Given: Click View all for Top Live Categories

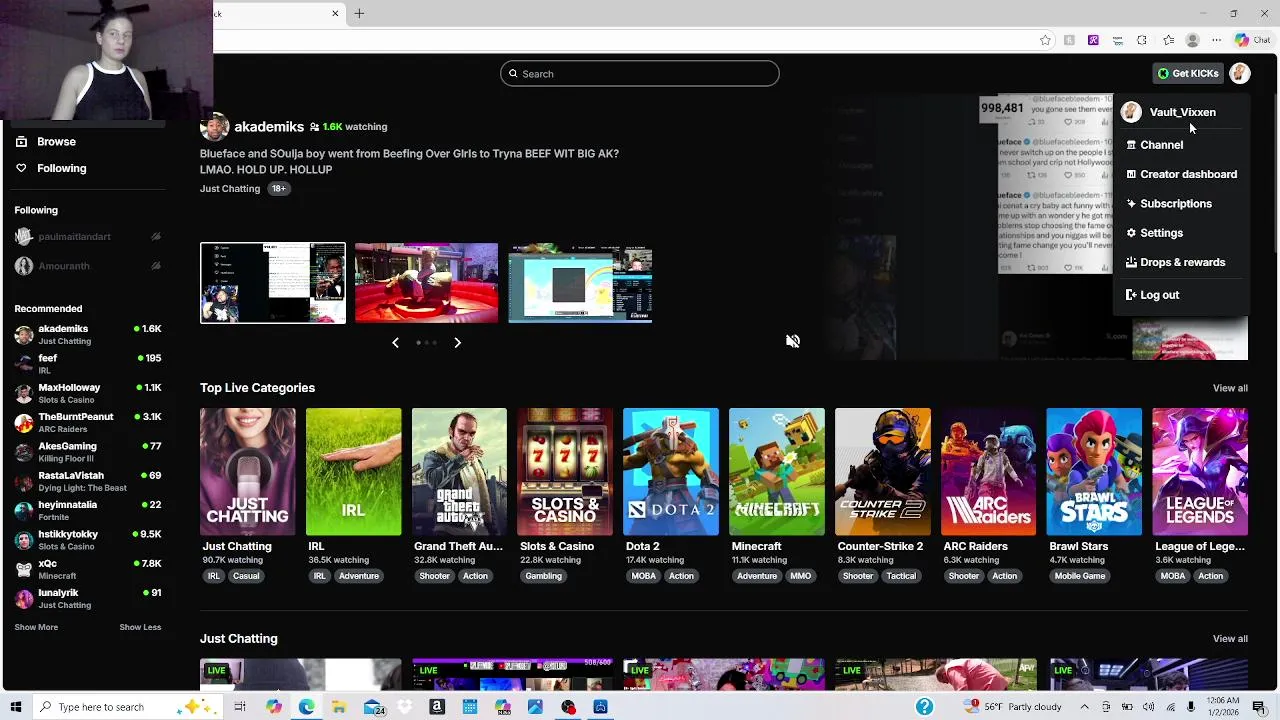Looking at the screenshot, I should [x=1230, y=388].
